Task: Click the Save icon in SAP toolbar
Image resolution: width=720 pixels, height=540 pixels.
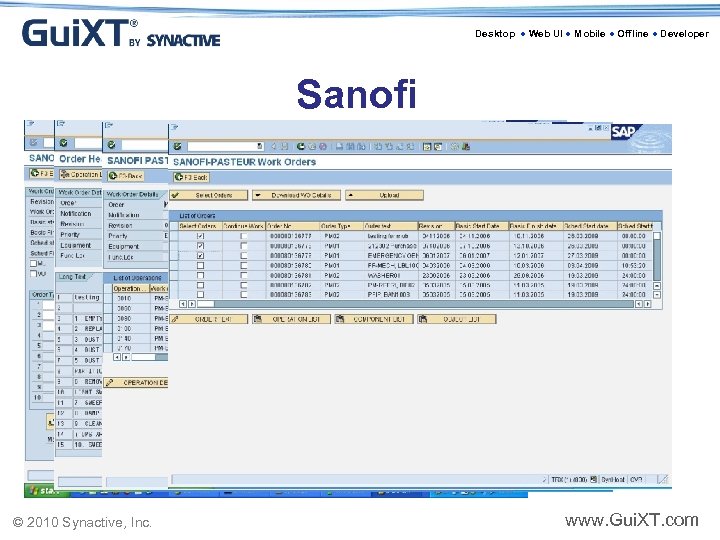Action: point(285,146)
